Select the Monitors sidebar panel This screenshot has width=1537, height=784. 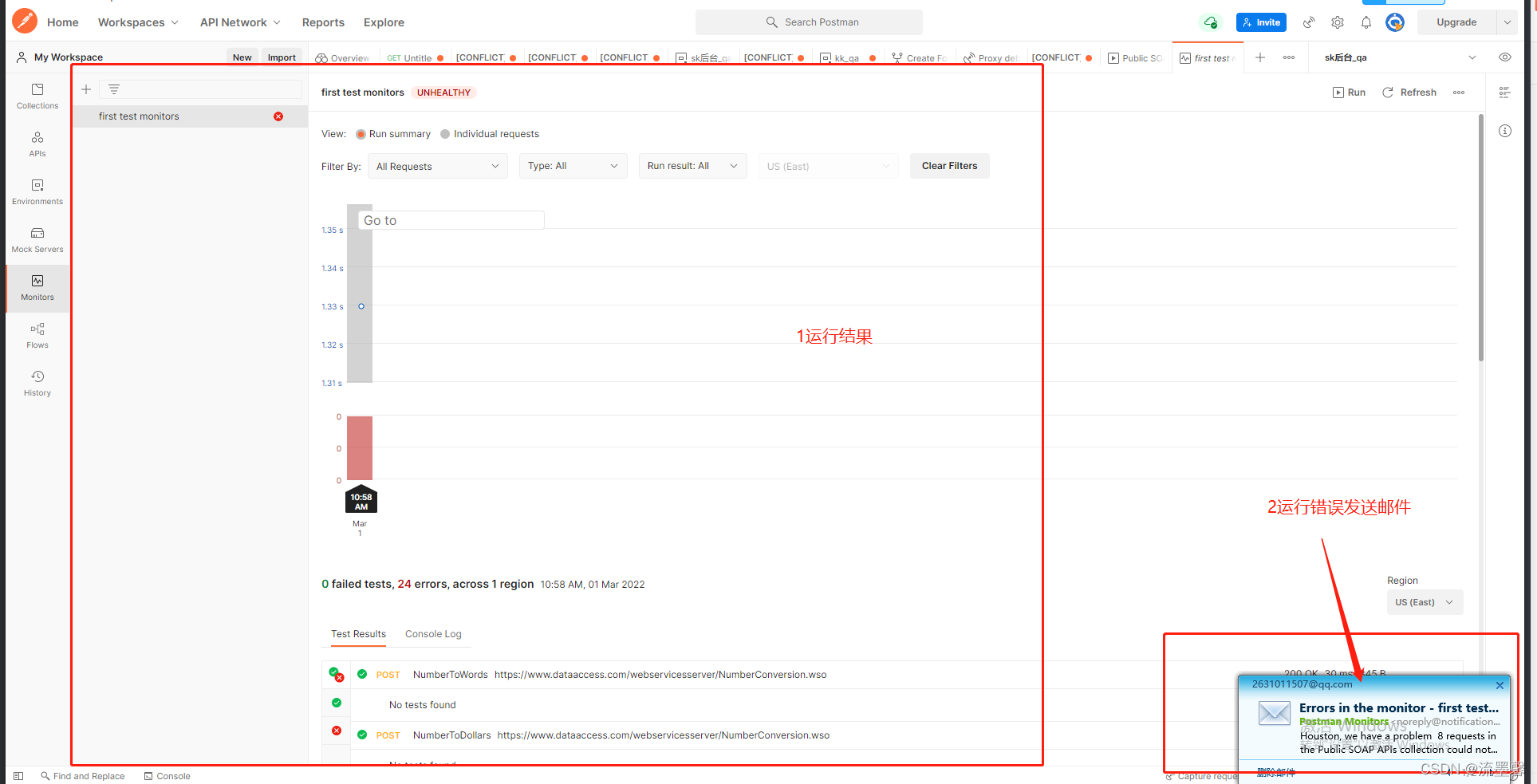point(37,287)
